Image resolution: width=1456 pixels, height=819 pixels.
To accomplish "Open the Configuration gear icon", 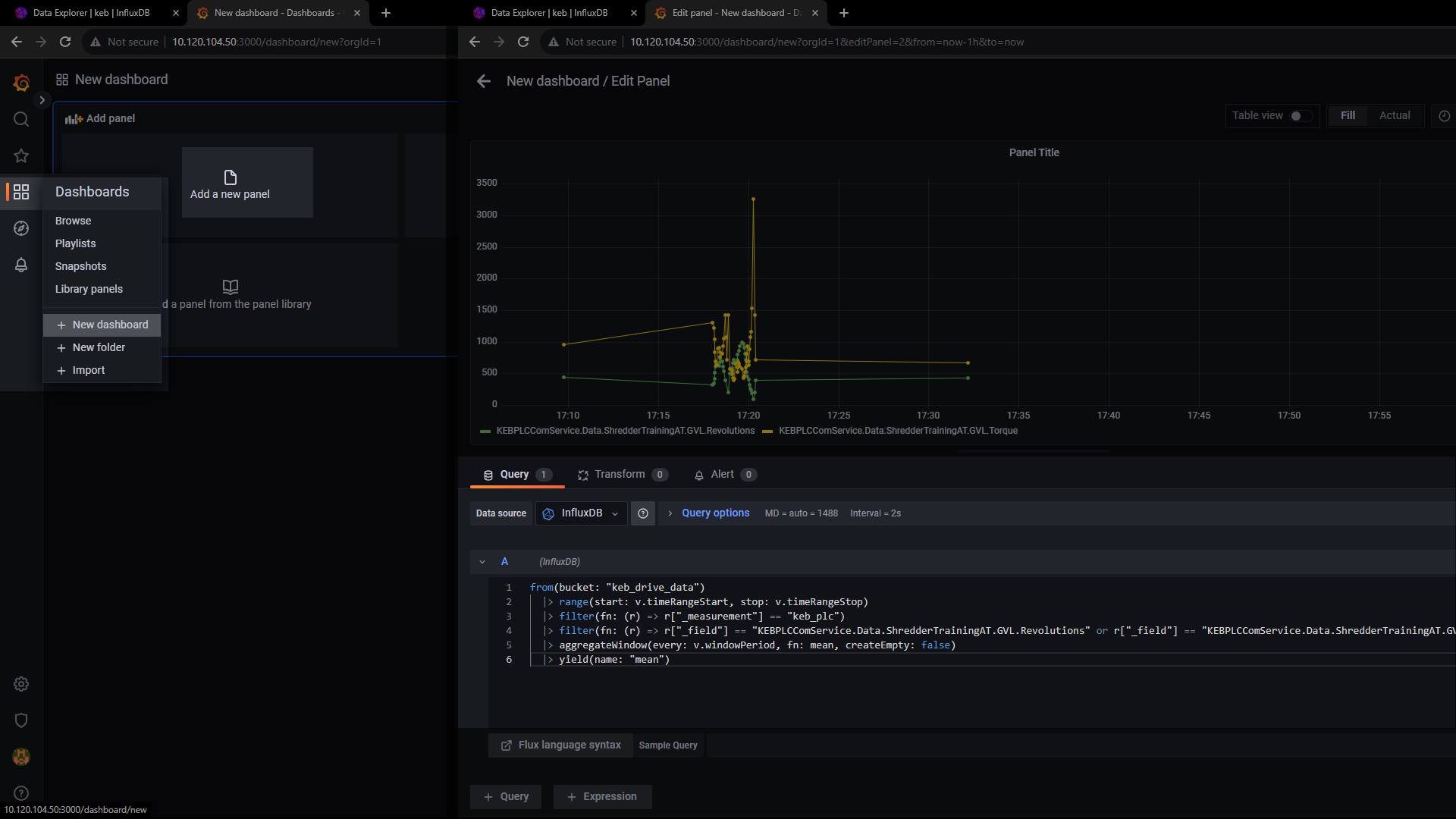I will [21, 684].
